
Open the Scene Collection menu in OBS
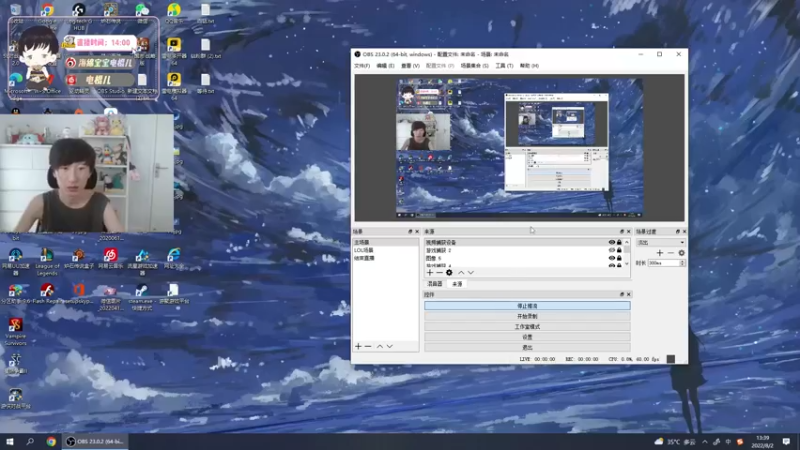click(474, 66)
